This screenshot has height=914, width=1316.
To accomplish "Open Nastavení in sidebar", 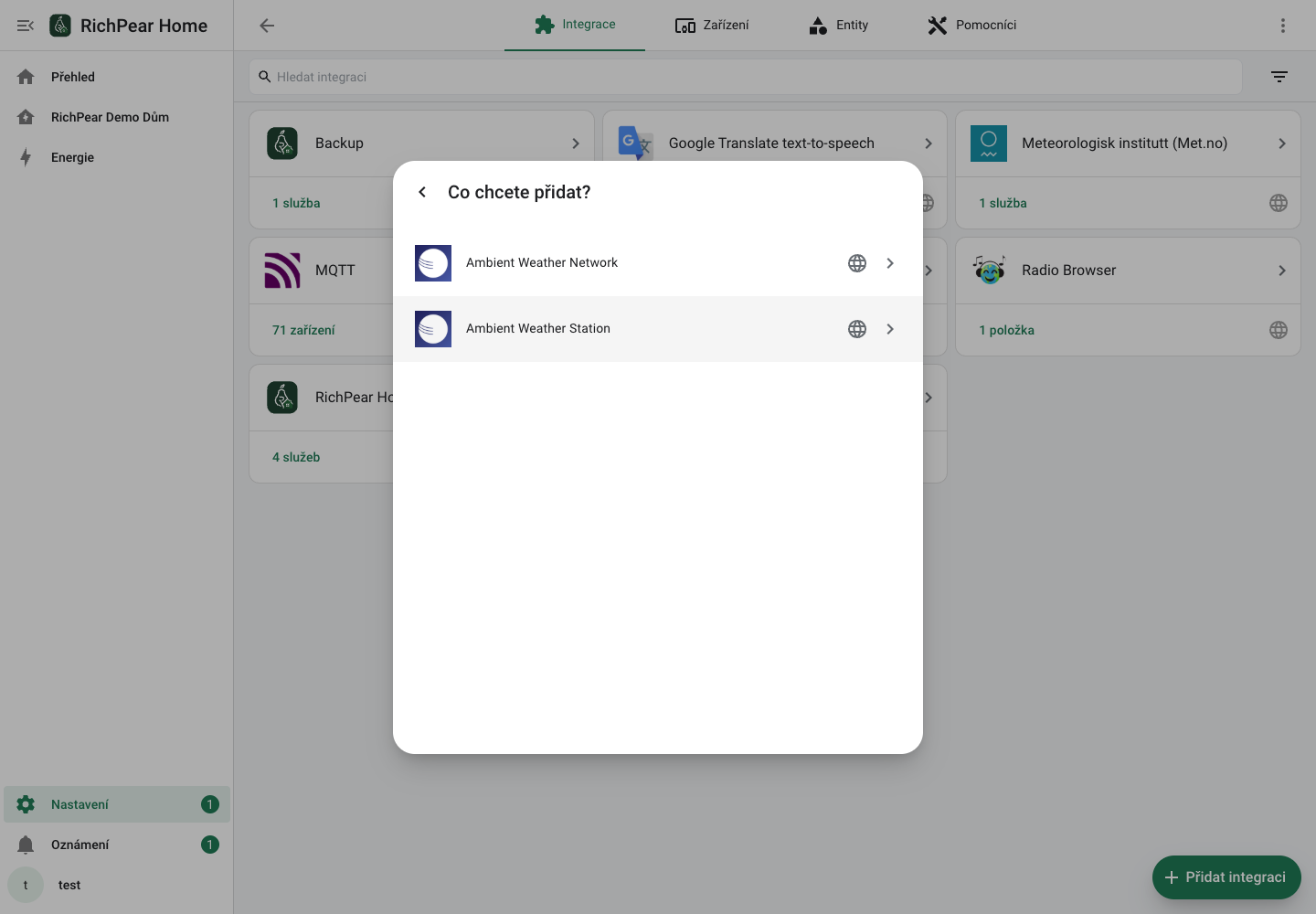I will [x=117, y=804].
